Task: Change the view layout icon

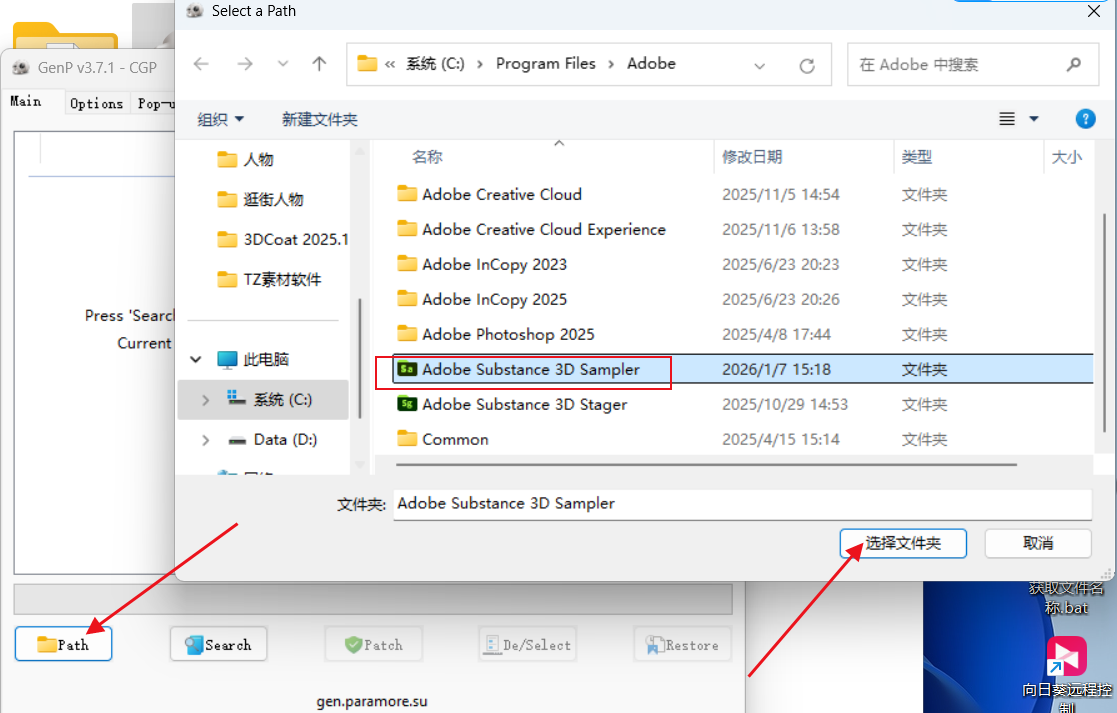Action: [1007, 119]
